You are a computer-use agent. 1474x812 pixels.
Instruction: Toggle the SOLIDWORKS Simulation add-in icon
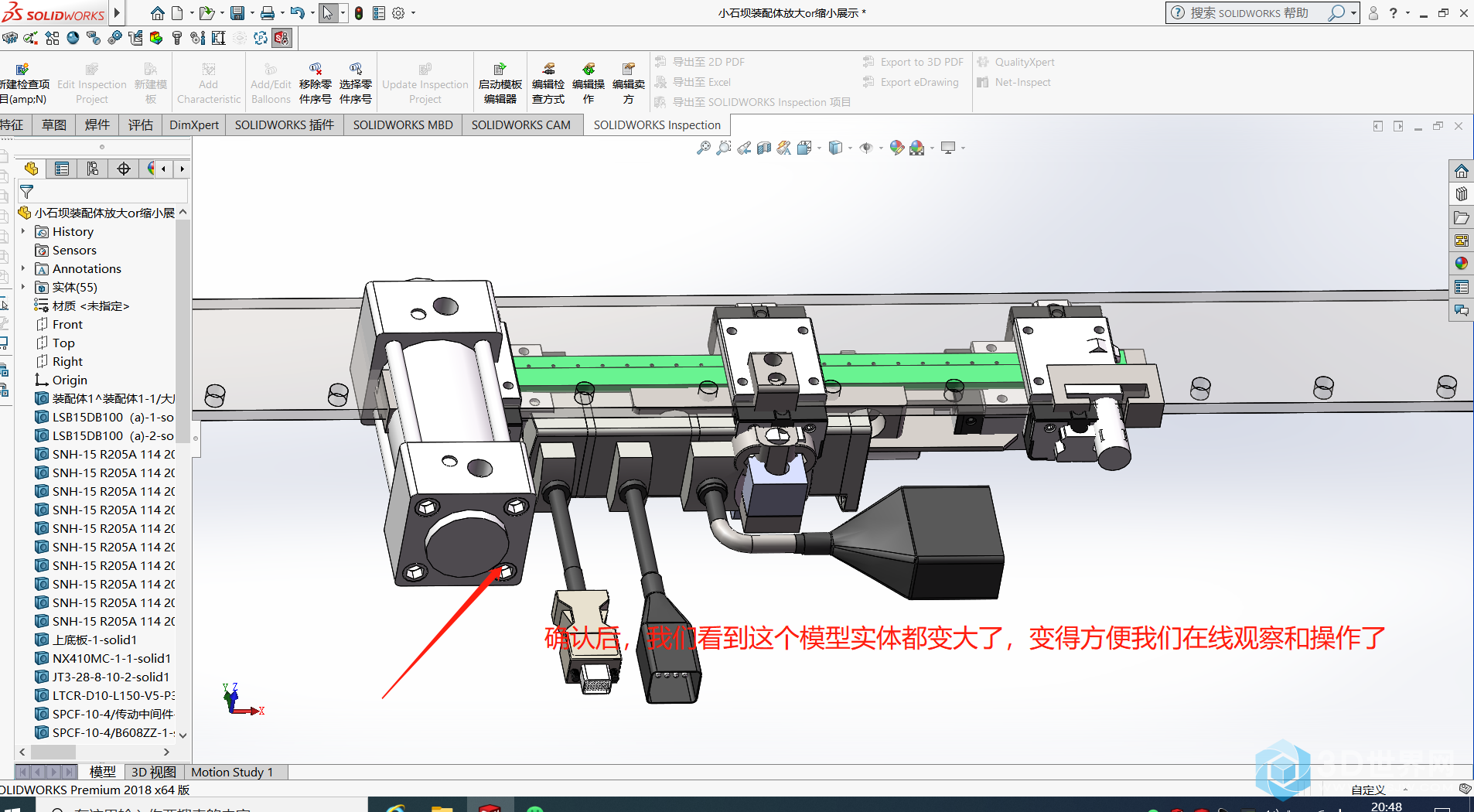(156, 38)
